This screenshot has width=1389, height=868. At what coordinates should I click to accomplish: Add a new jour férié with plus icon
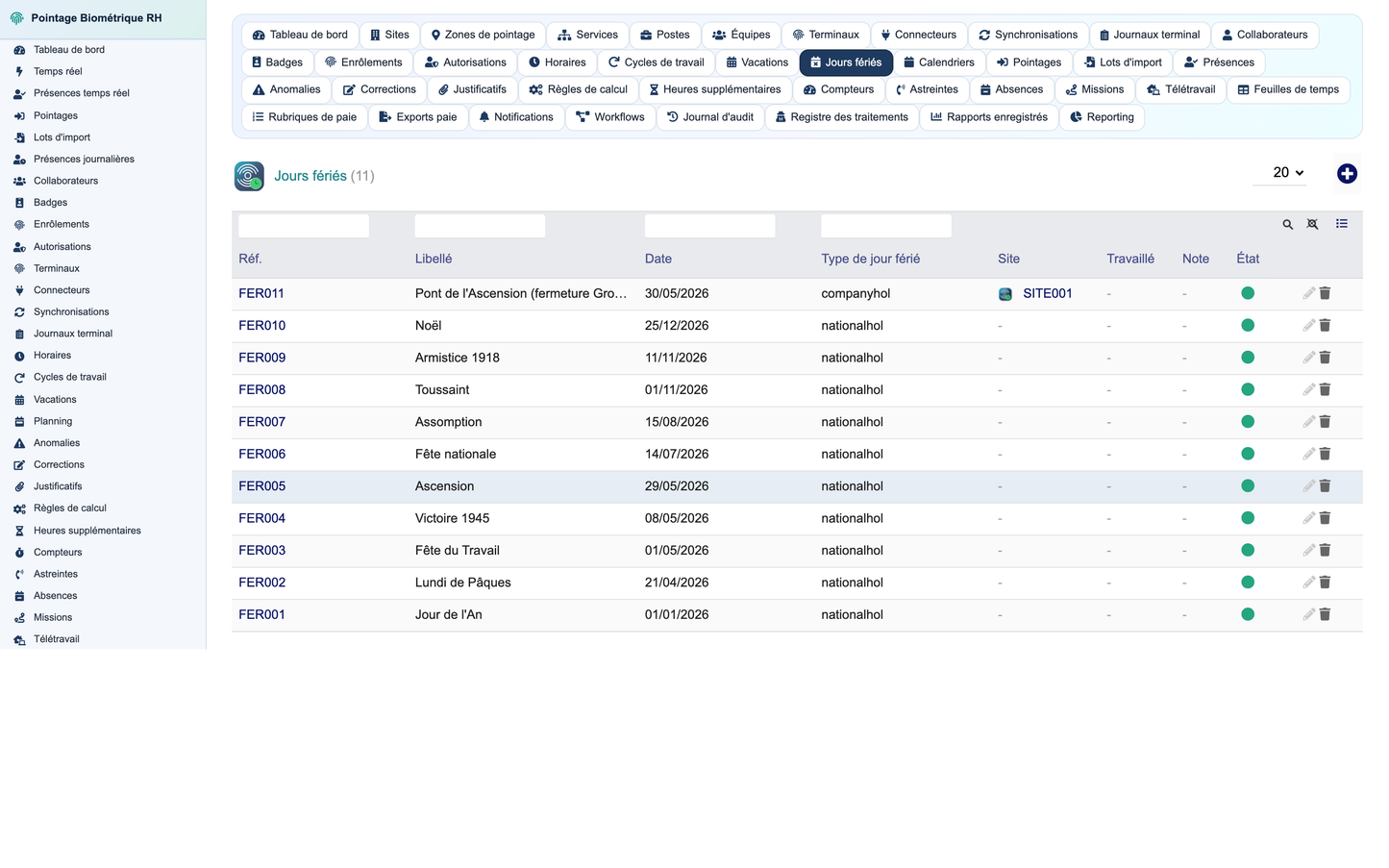point(1347,173)
